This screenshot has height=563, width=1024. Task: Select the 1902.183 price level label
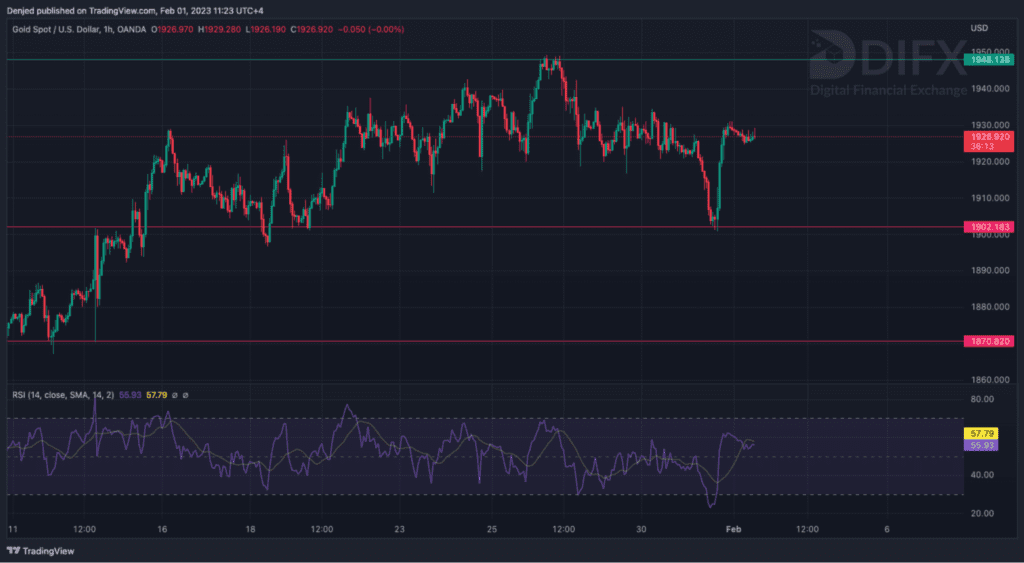(988, 227)
